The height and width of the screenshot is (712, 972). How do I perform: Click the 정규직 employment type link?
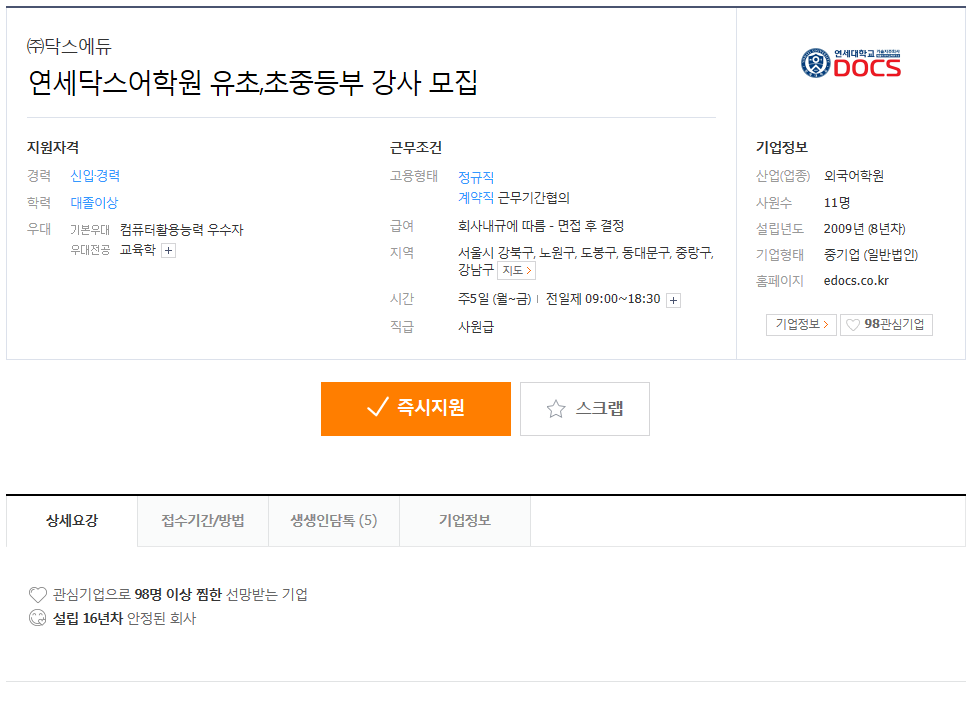click(x=476, y=177)
